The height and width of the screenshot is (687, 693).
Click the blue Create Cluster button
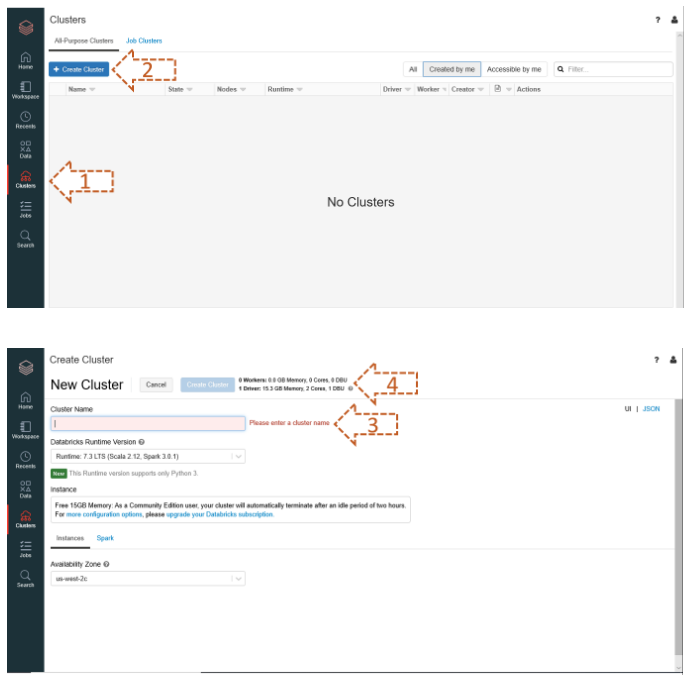tap(79, 69)
